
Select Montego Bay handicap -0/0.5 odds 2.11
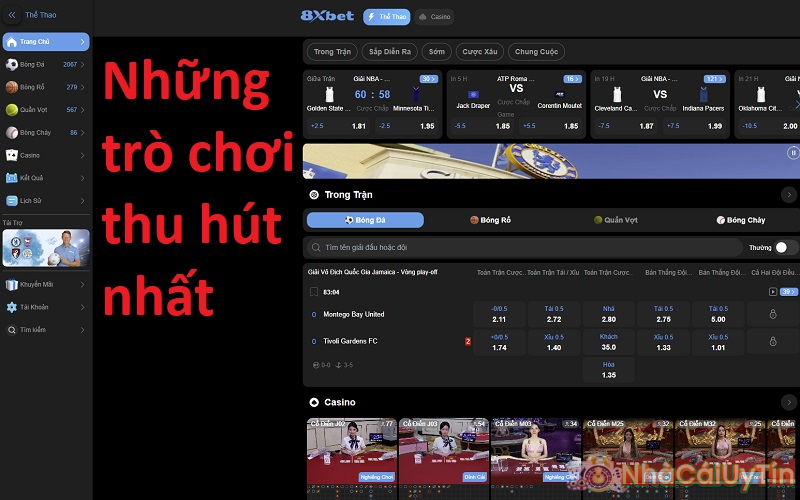pyautogui.click(x=499, y=314)
